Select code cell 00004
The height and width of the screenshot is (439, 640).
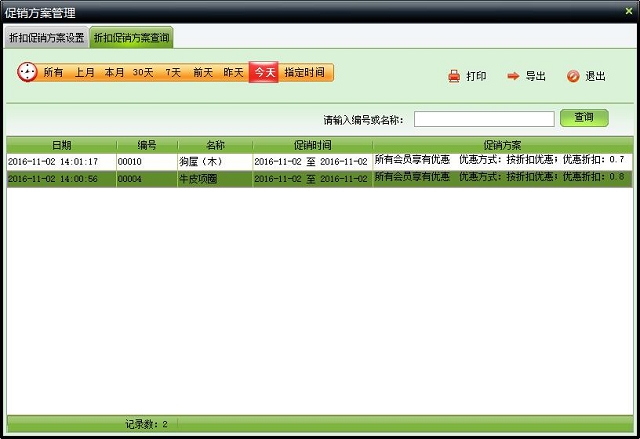pos(147,179)
